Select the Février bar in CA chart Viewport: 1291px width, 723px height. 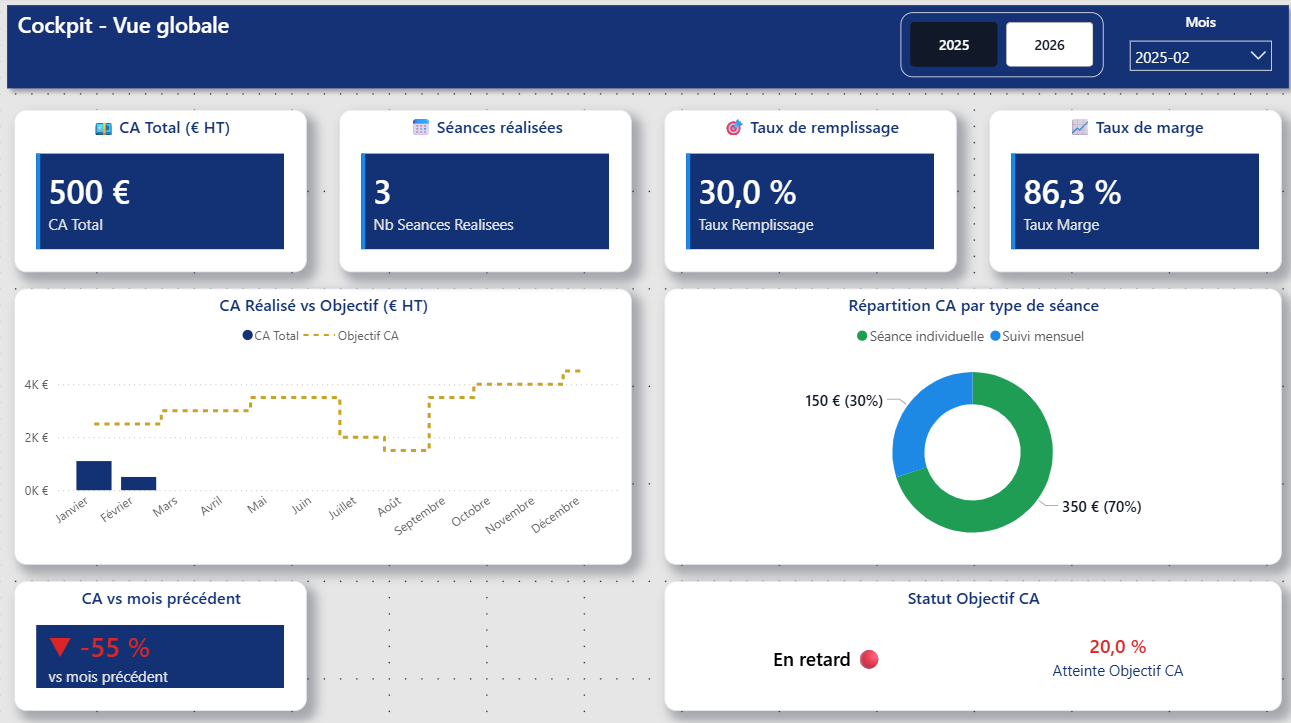tap(139, 484)
